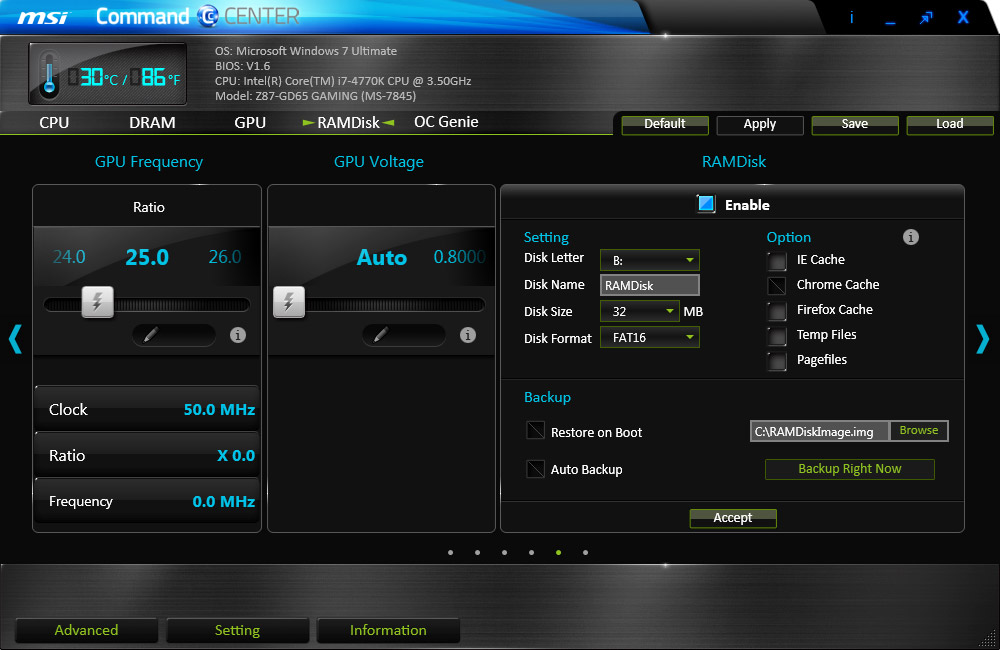This screenshot has height=650, width=1000.
Task: Select the OC Genie tab
Action: coord(446,122)
